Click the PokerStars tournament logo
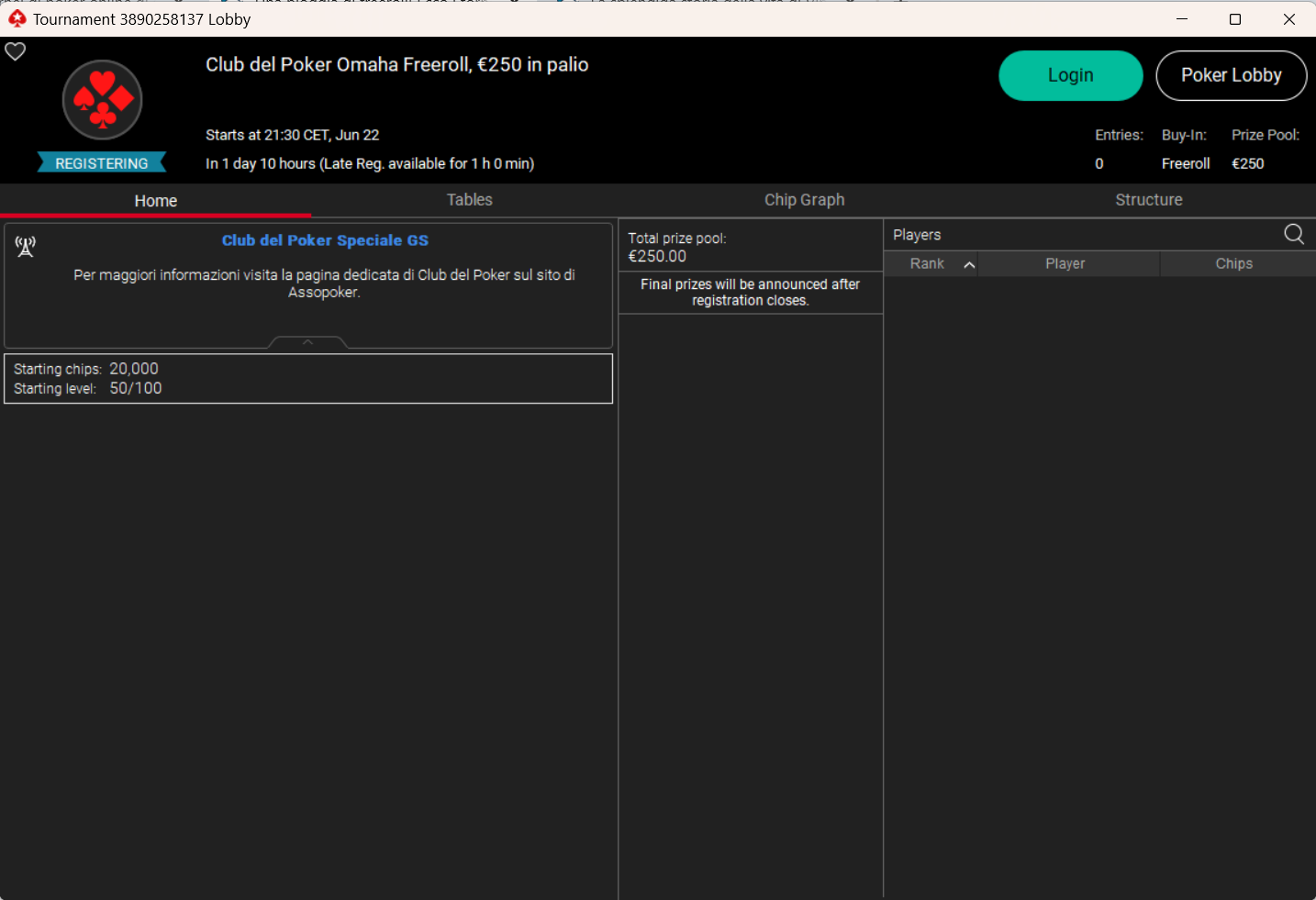 click(x=102, y=100)
